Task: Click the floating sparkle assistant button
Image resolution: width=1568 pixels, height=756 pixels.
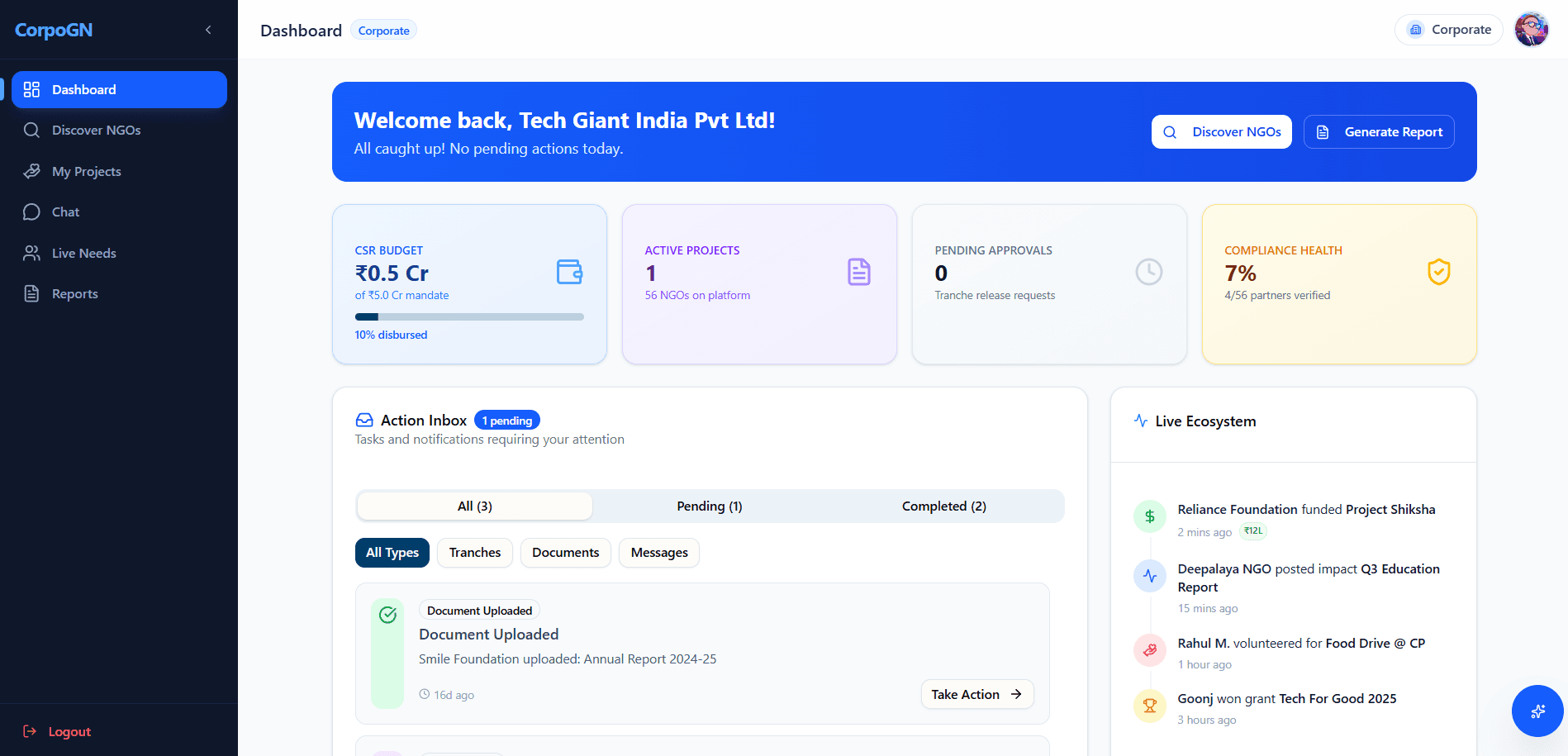Action: point(1537,711)
